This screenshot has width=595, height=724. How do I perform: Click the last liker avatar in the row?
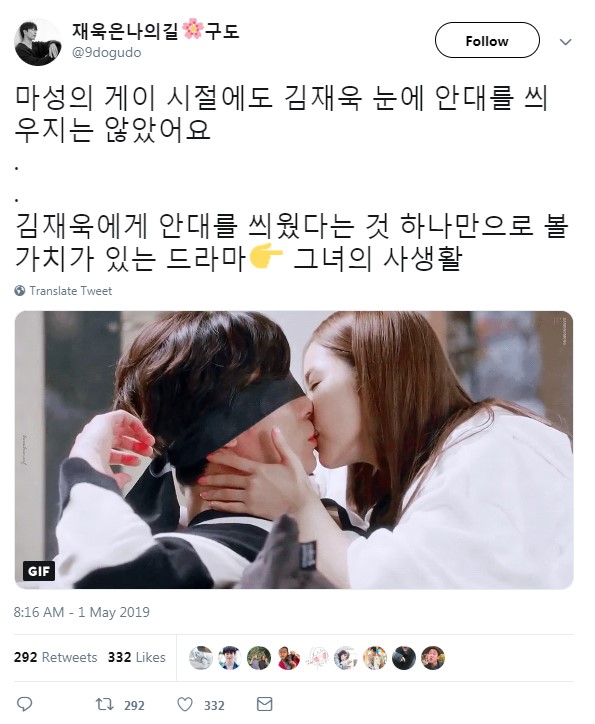coord(433,658)
